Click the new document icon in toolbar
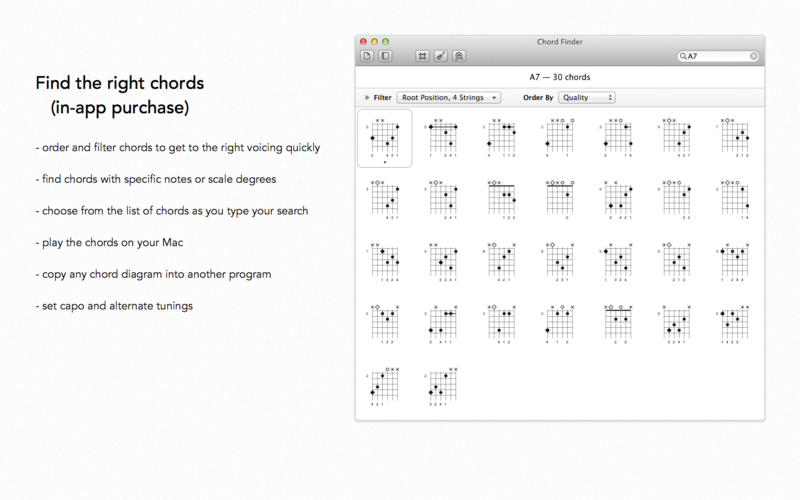 (367, 56)
